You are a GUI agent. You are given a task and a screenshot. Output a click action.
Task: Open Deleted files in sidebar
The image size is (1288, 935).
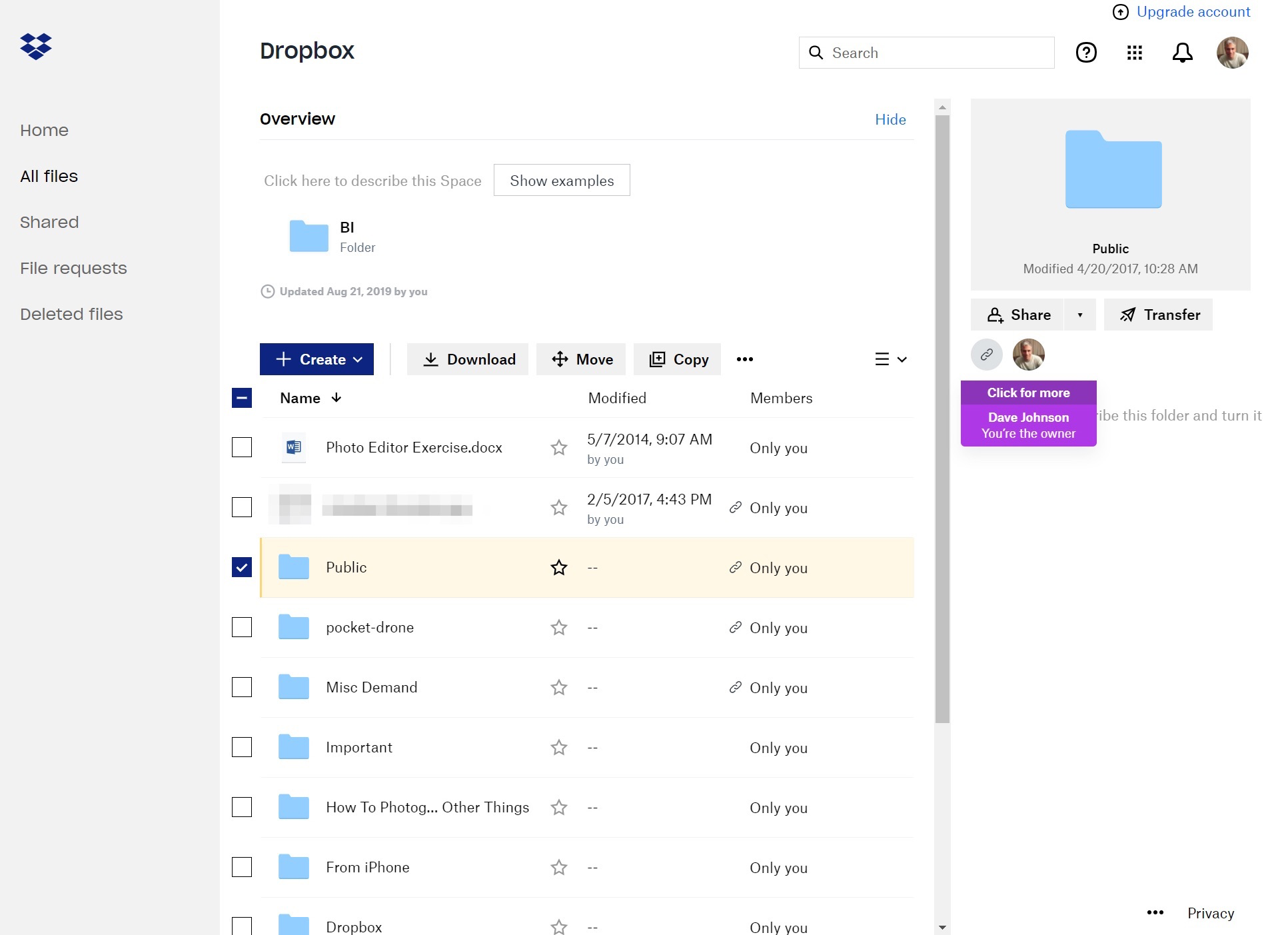[71, 314]
